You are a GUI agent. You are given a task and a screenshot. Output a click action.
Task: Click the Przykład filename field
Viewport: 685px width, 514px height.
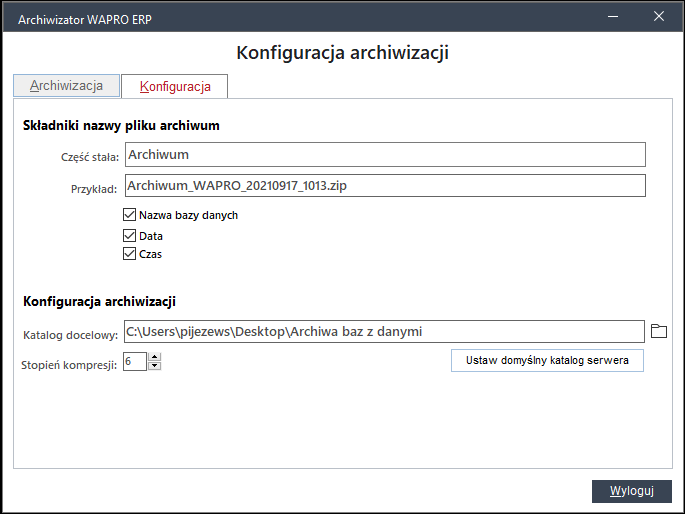[x=385, y=186]
